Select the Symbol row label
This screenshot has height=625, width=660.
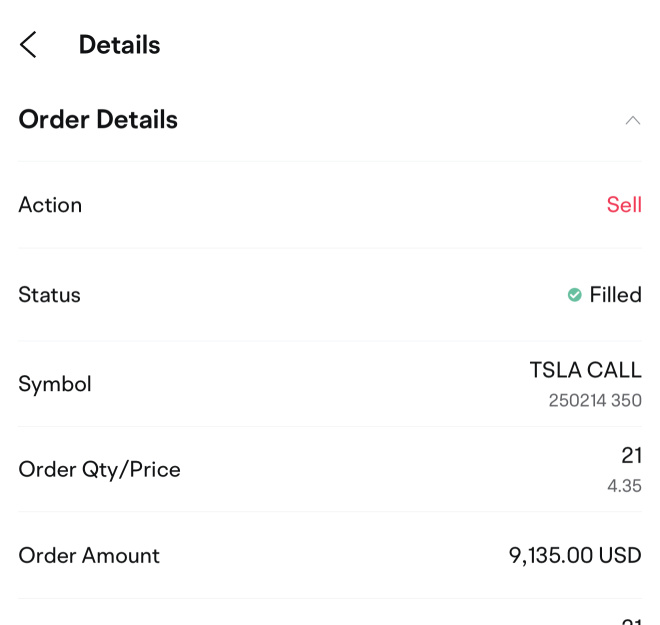pos(55,384)
